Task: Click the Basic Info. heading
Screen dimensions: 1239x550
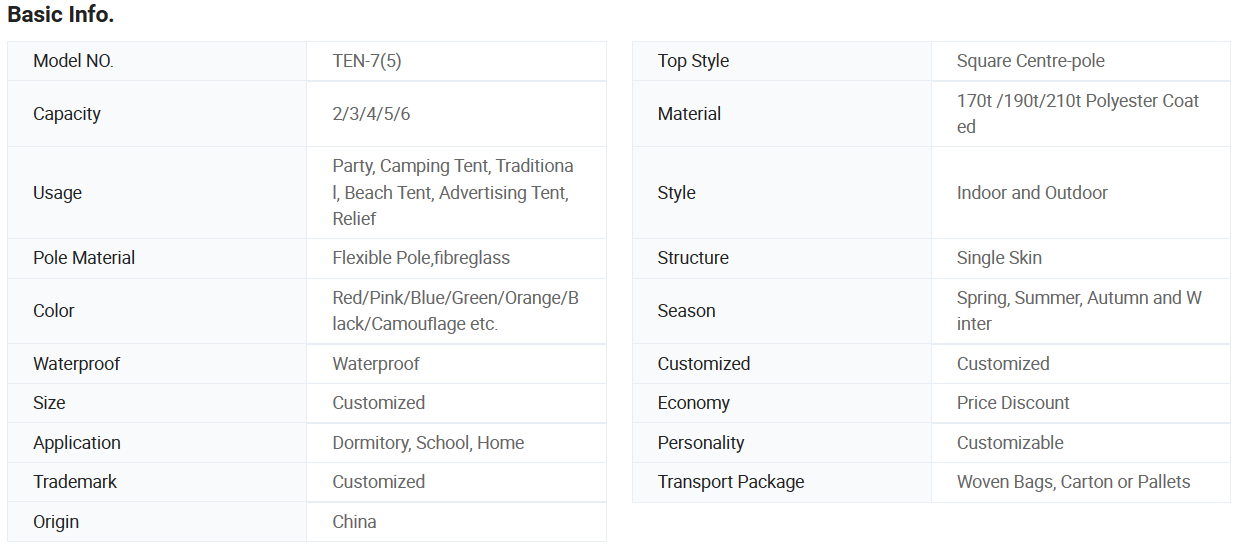Action: point(60,15)
